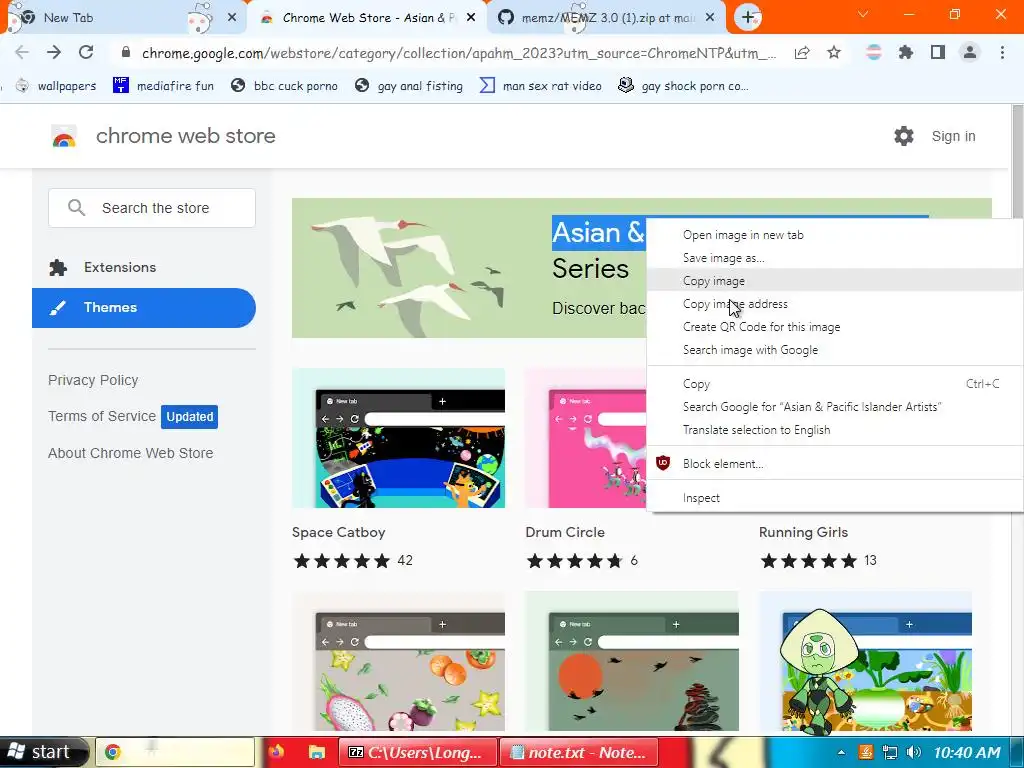Viewport: 1024px width, 768px height.
Task: Open the Terms of Service link
Action: click(x=102, y=416)
